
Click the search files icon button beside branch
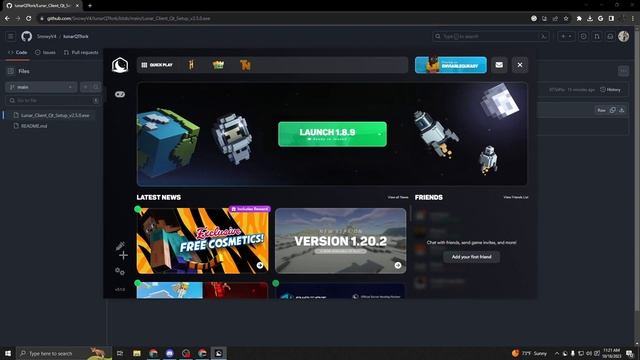click(x=96, y=87)
